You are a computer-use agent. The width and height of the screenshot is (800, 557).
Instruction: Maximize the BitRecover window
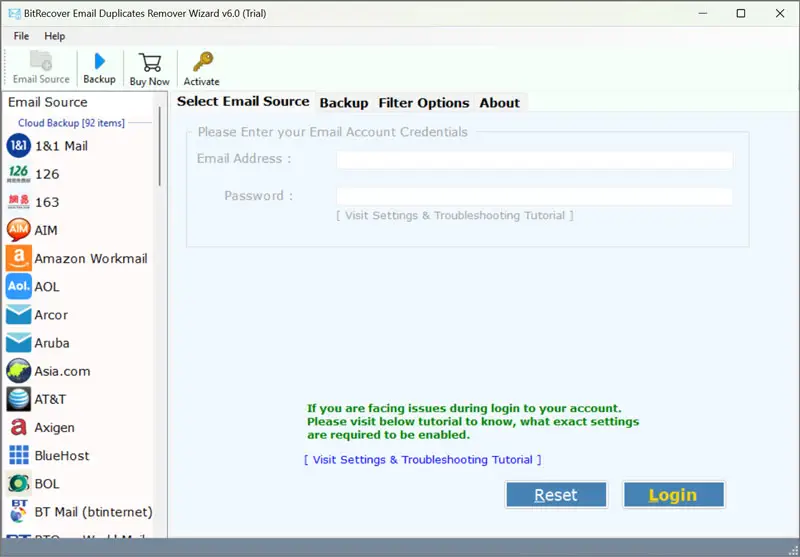click(741, 13)
